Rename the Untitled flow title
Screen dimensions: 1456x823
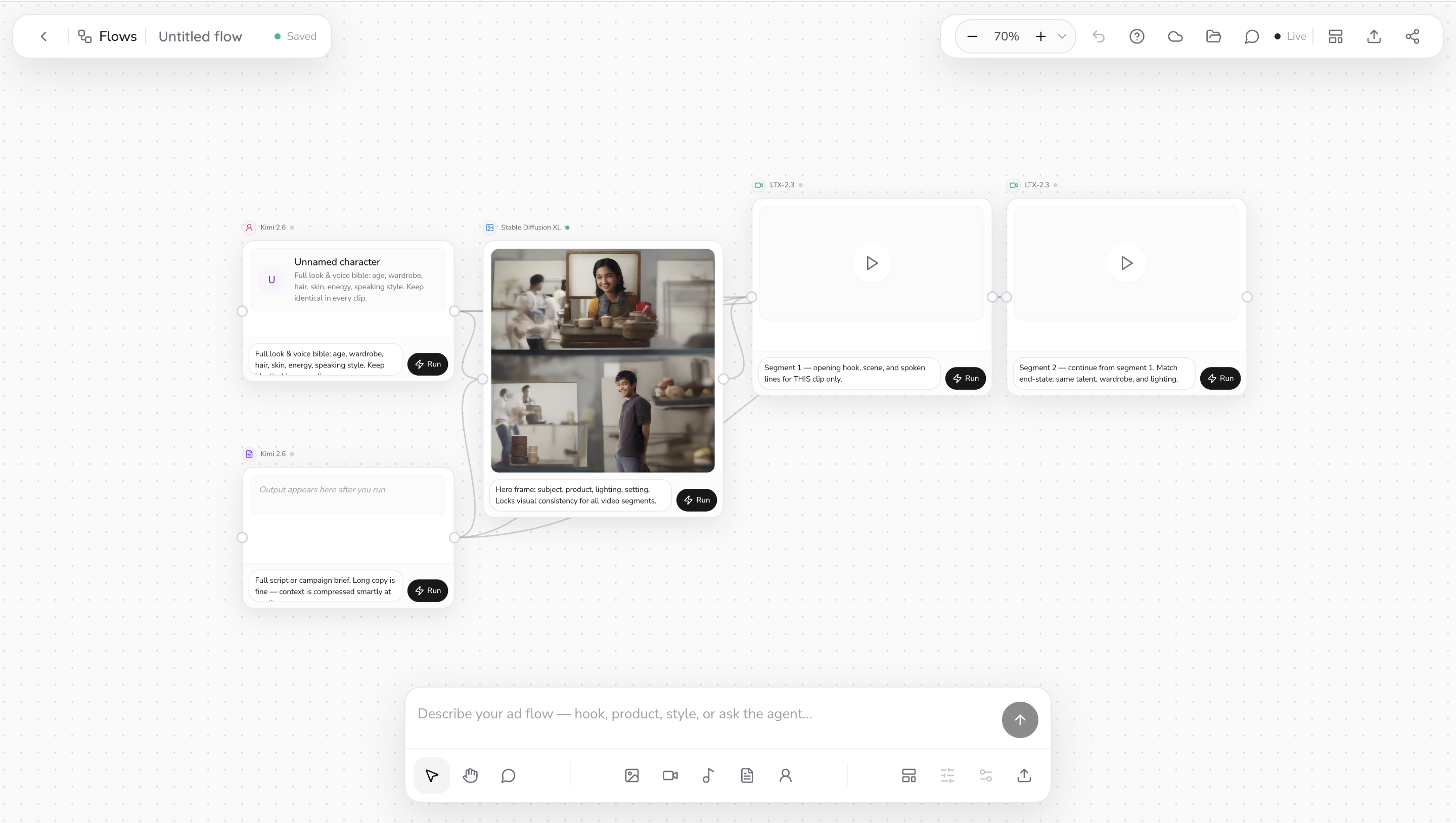(x=200, y=36)
